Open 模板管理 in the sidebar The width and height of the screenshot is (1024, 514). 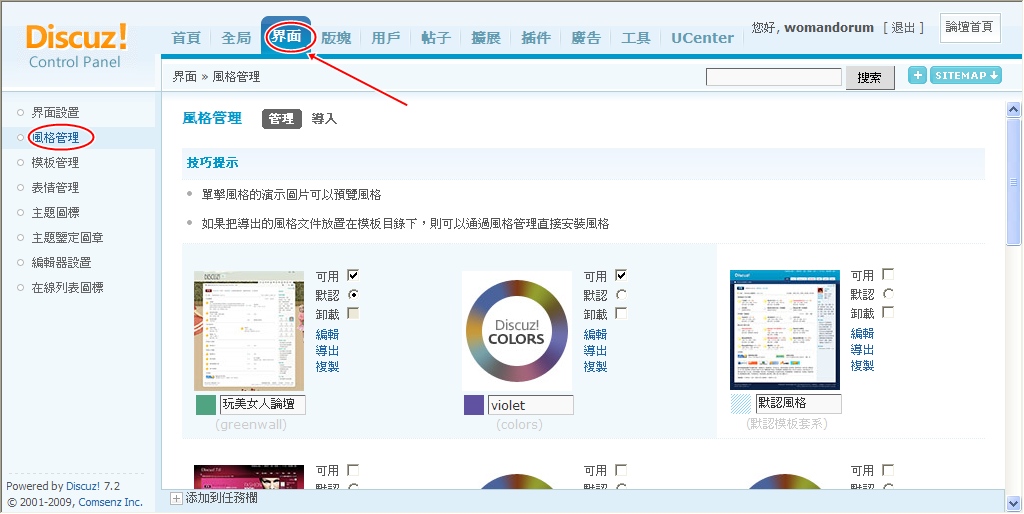(56, 163)
